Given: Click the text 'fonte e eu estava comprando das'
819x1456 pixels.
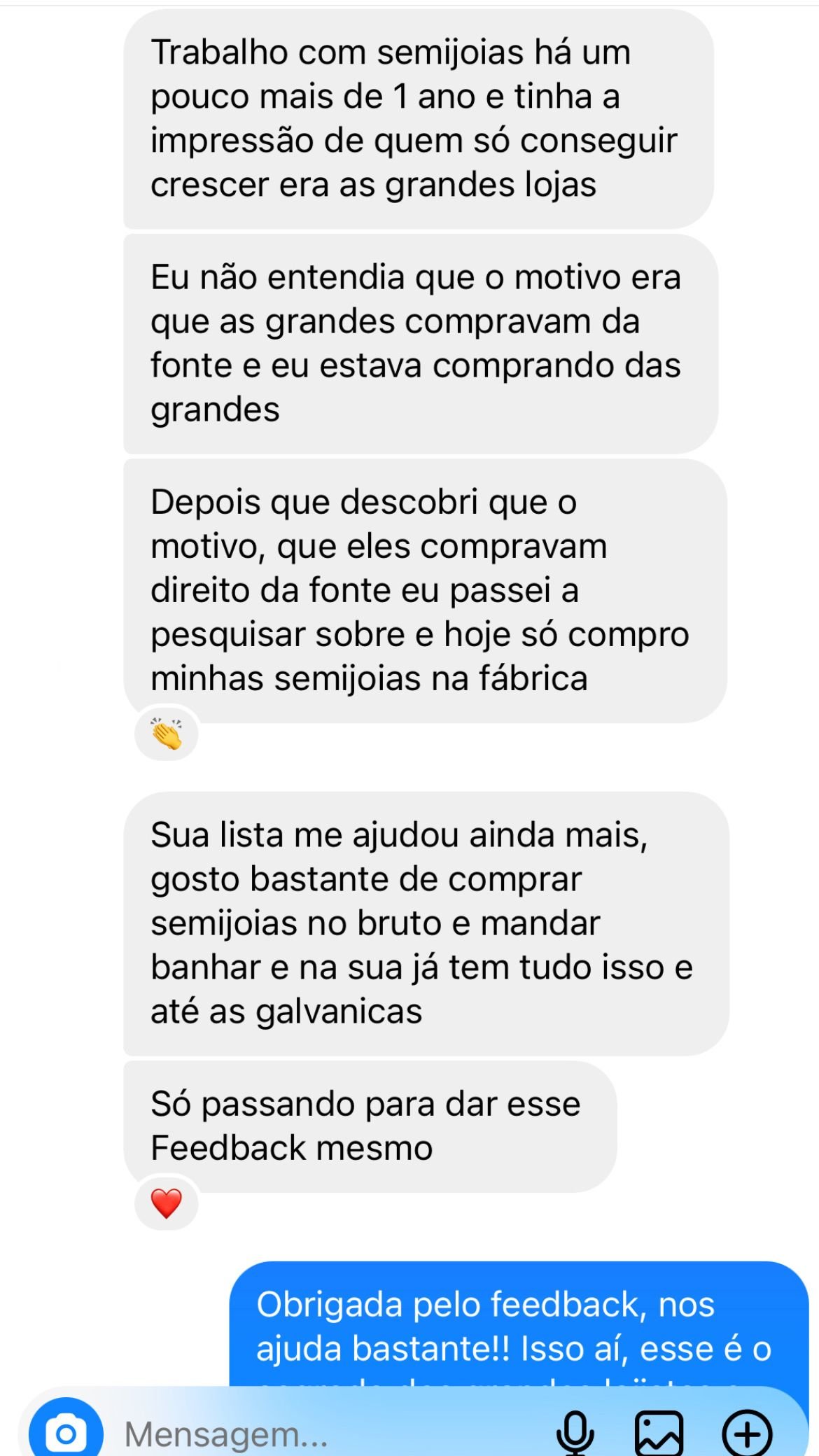Looking at the screenshot, I should [x=415, y=365].
